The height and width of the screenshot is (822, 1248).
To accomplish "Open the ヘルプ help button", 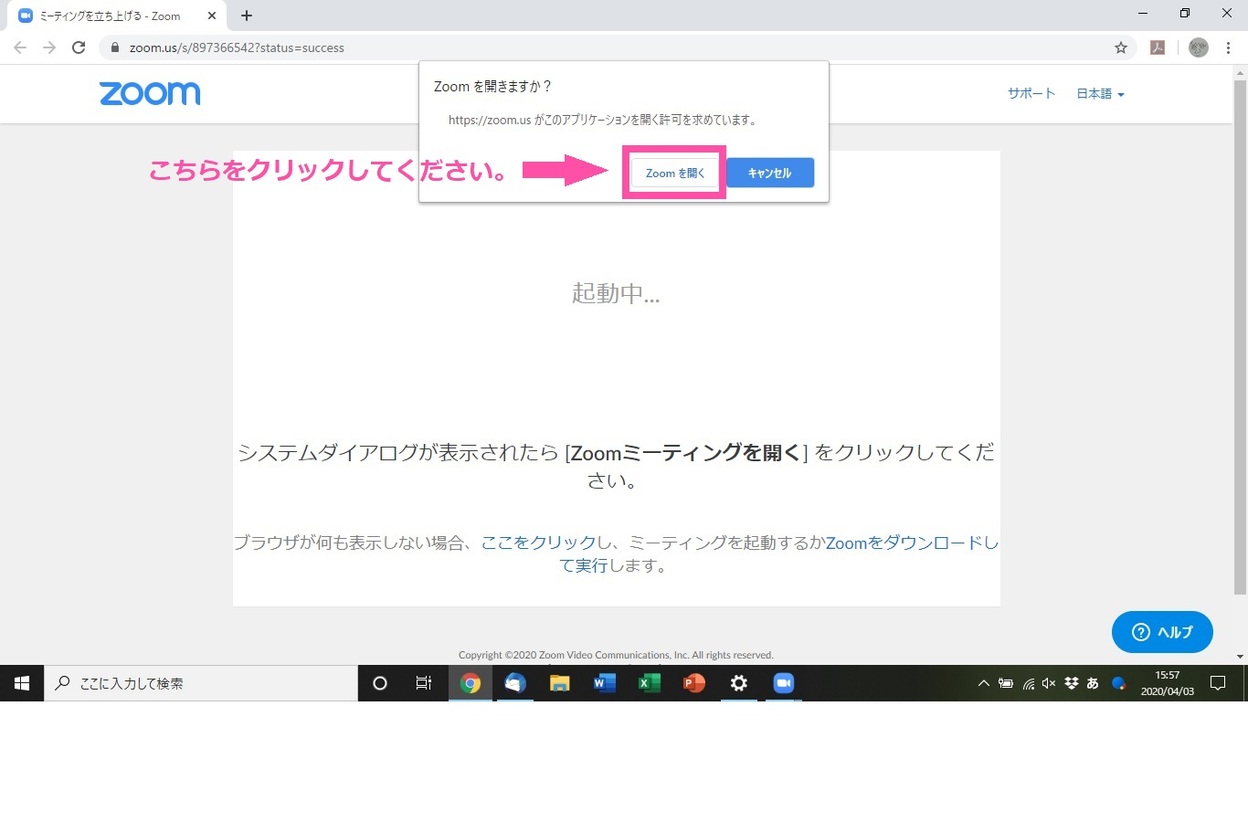I will [x=1162, y=632].
